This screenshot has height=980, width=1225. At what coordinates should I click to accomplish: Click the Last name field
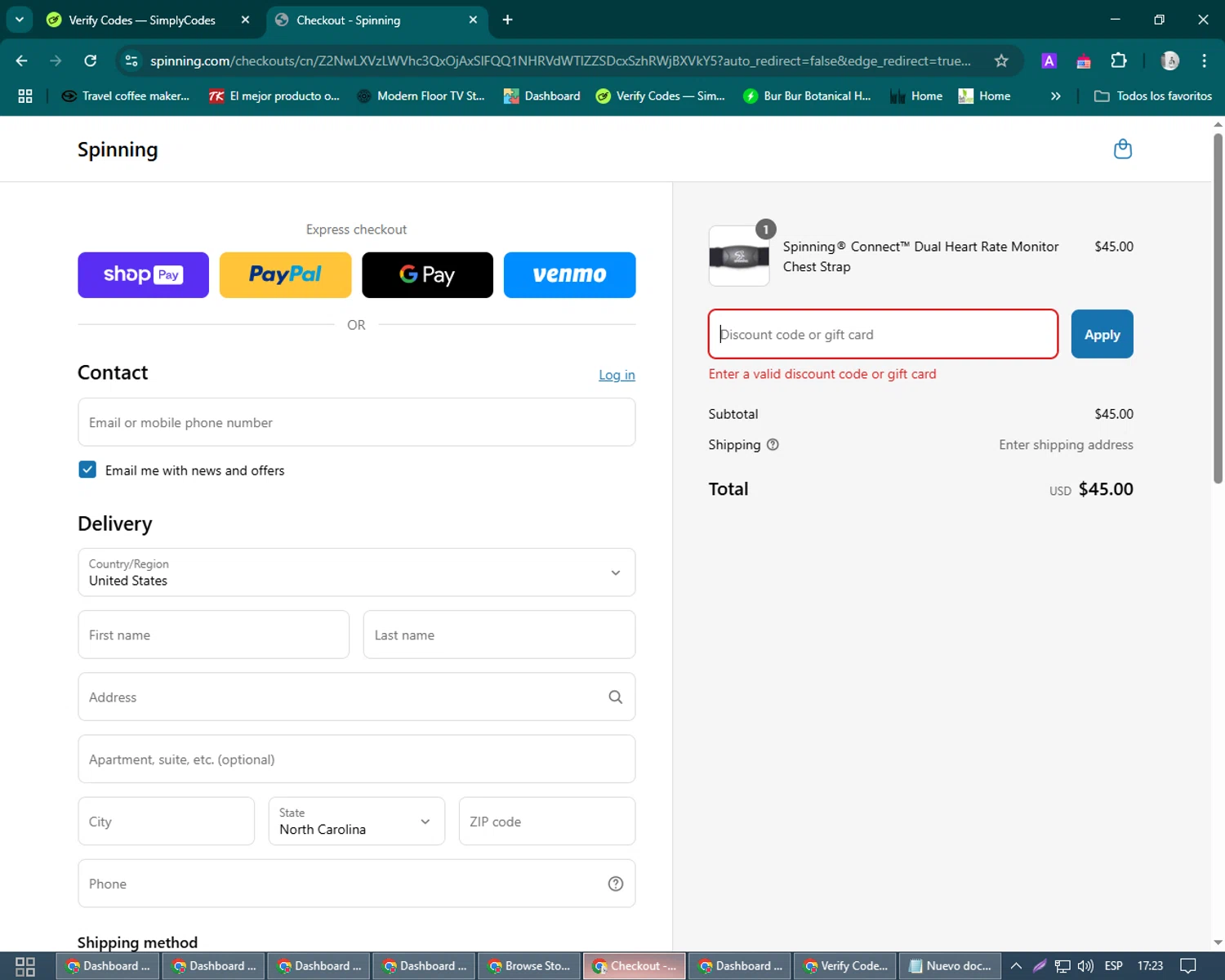coord(499,635)
